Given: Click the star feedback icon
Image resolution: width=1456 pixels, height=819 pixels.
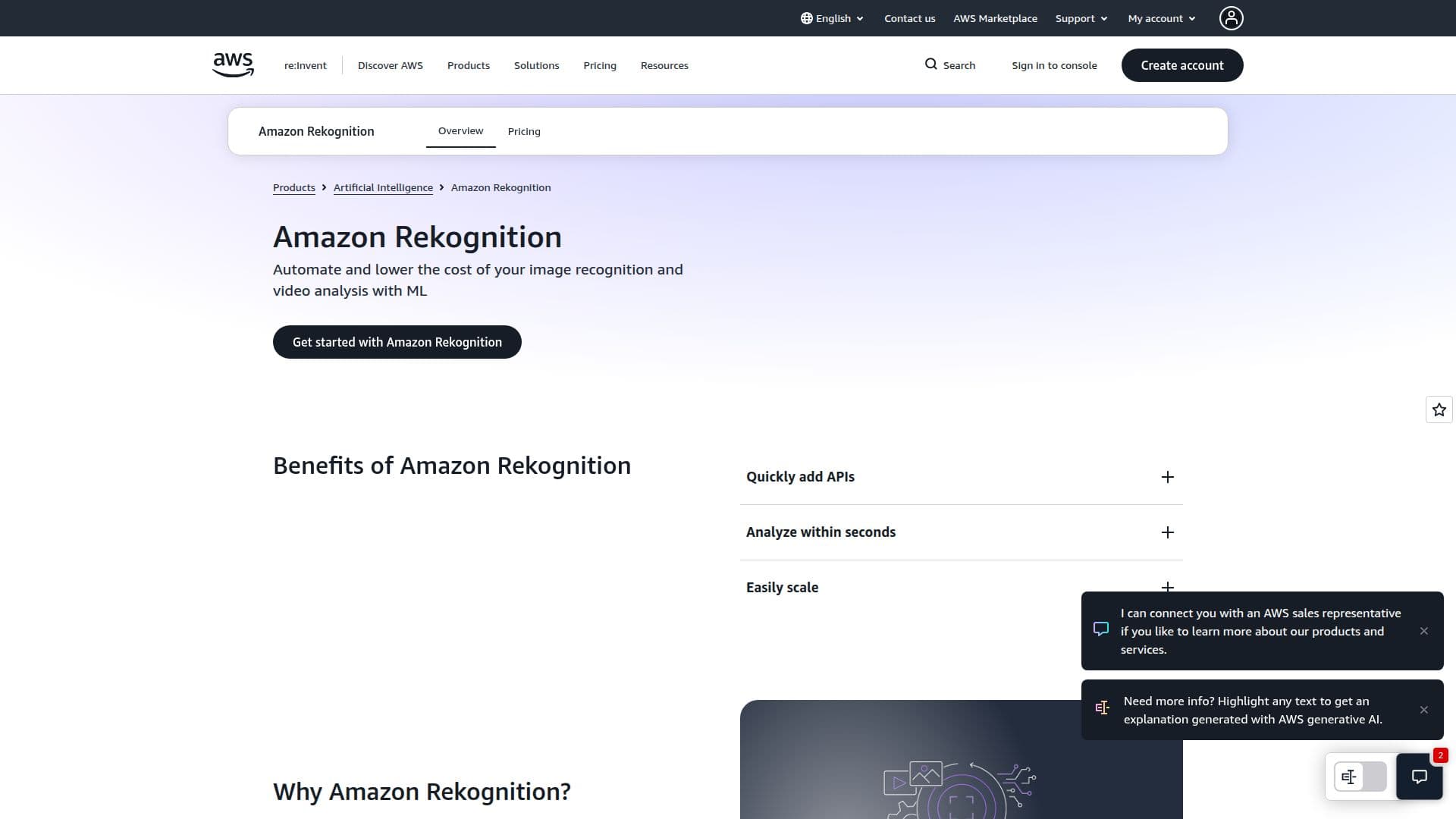Looking at the screenshot, I should point(1439,409).
